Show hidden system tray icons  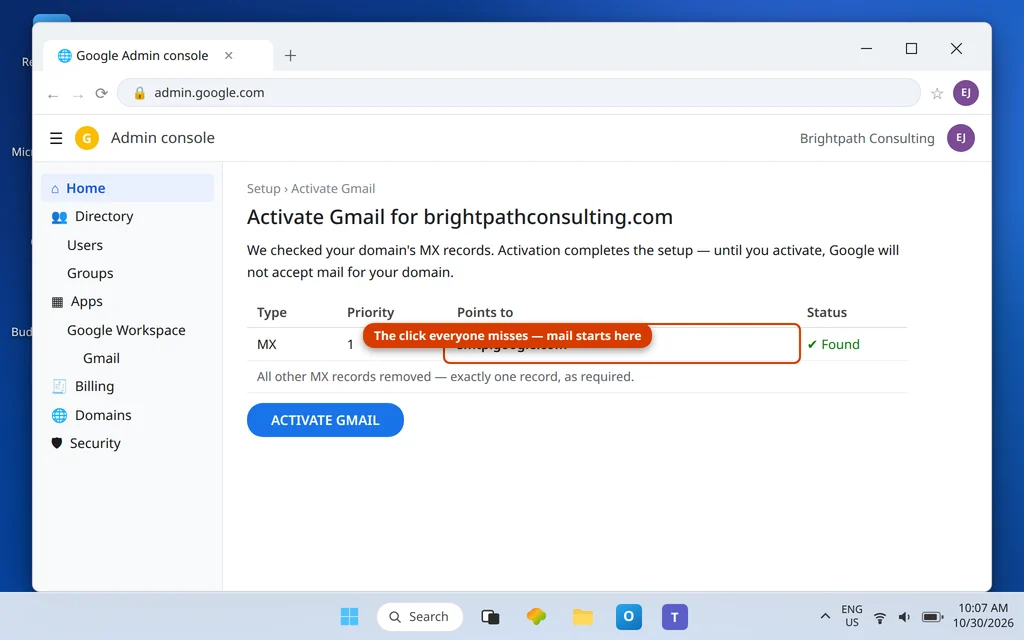[825, 616]
